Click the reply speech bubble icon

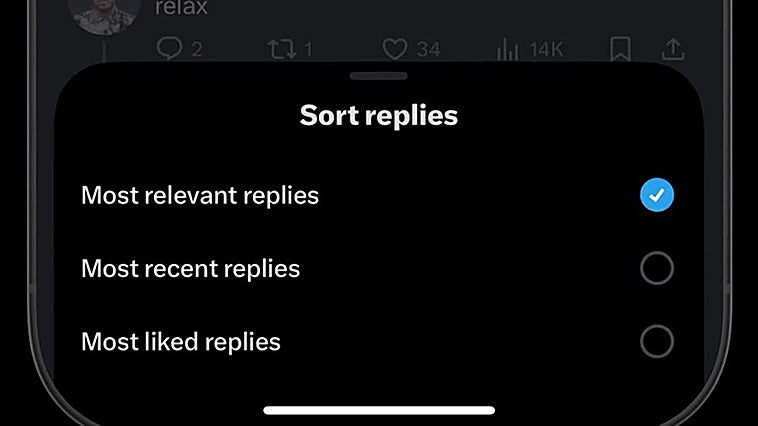coord(171,48)
